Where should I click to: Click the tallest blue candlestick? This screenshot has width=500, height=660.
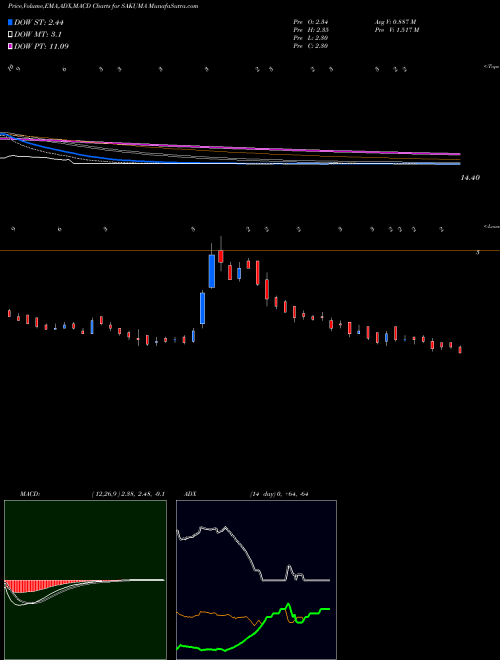click(212, 271)
